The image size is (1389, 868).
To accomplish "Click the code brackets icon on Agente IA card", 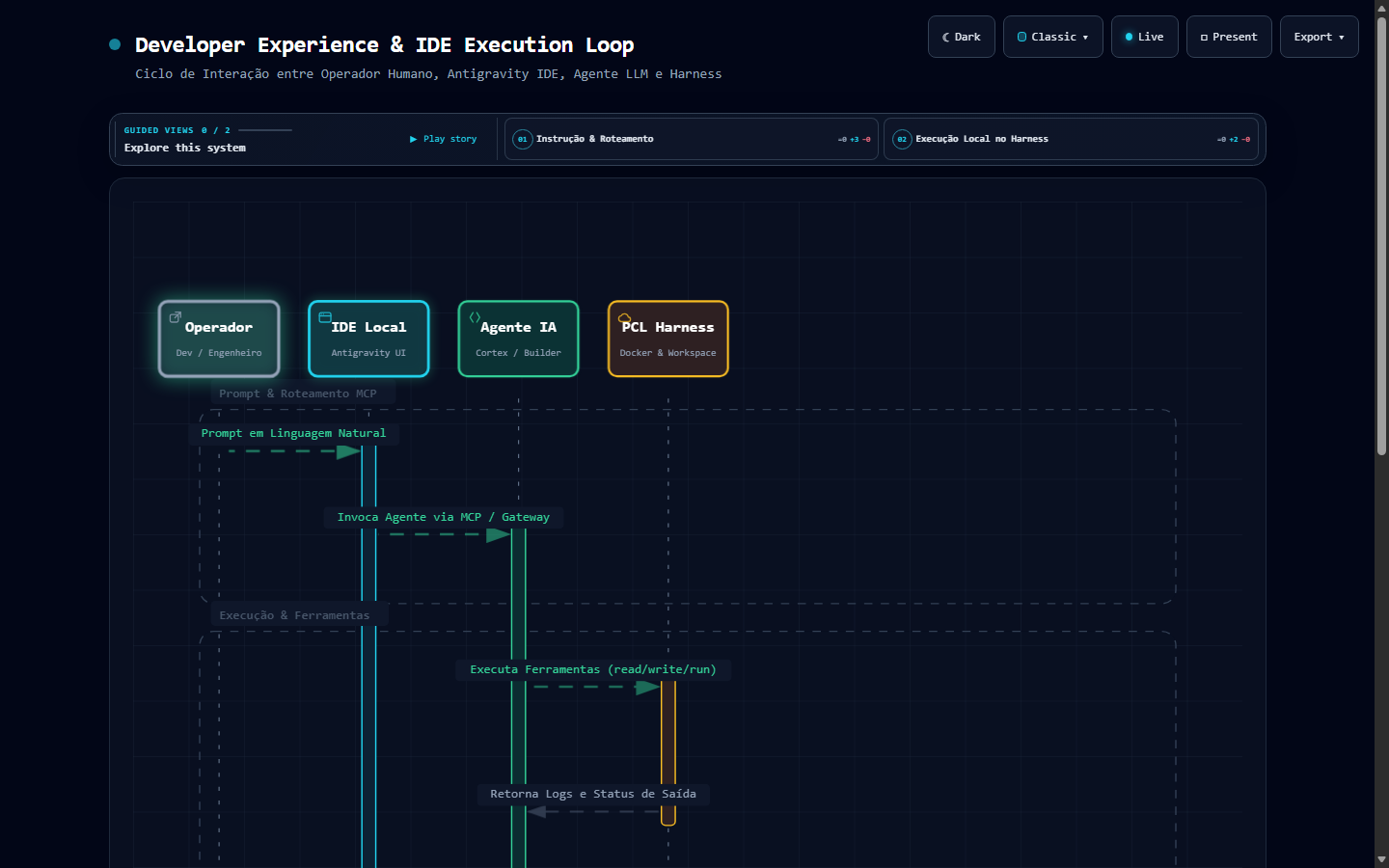I will pyautogui.click(x=475, y=316).
